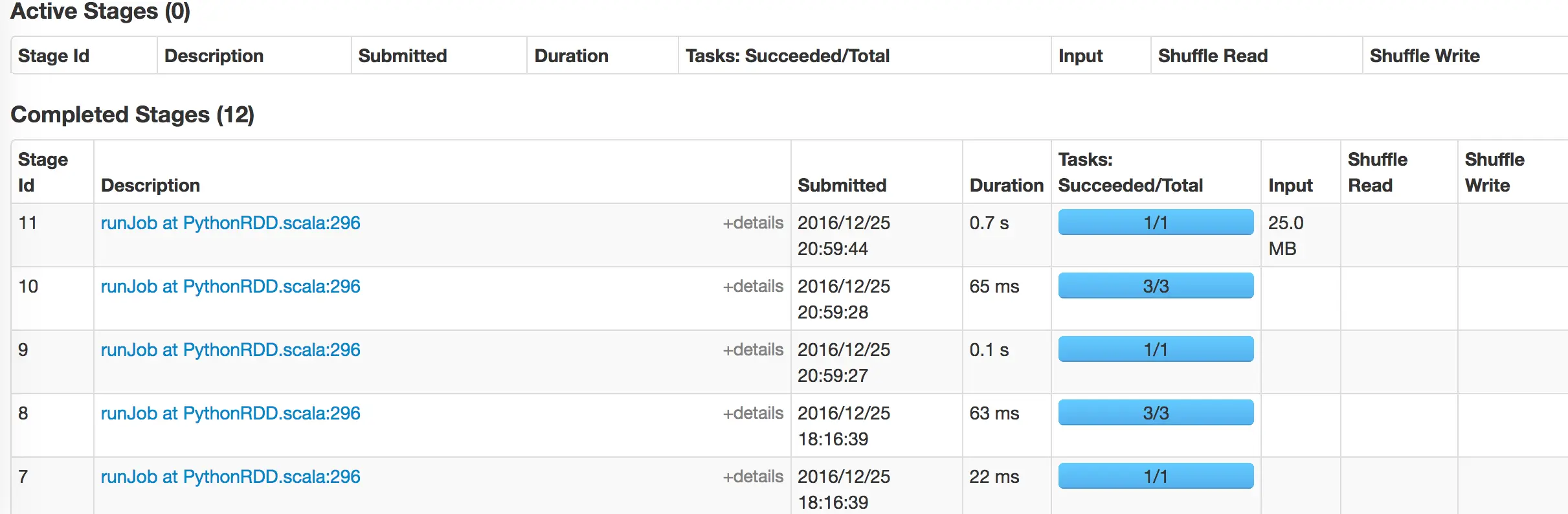1568x514 pixels.
Task: Open the Stage 11 runJob link
Action: click(x=230, y=223)
